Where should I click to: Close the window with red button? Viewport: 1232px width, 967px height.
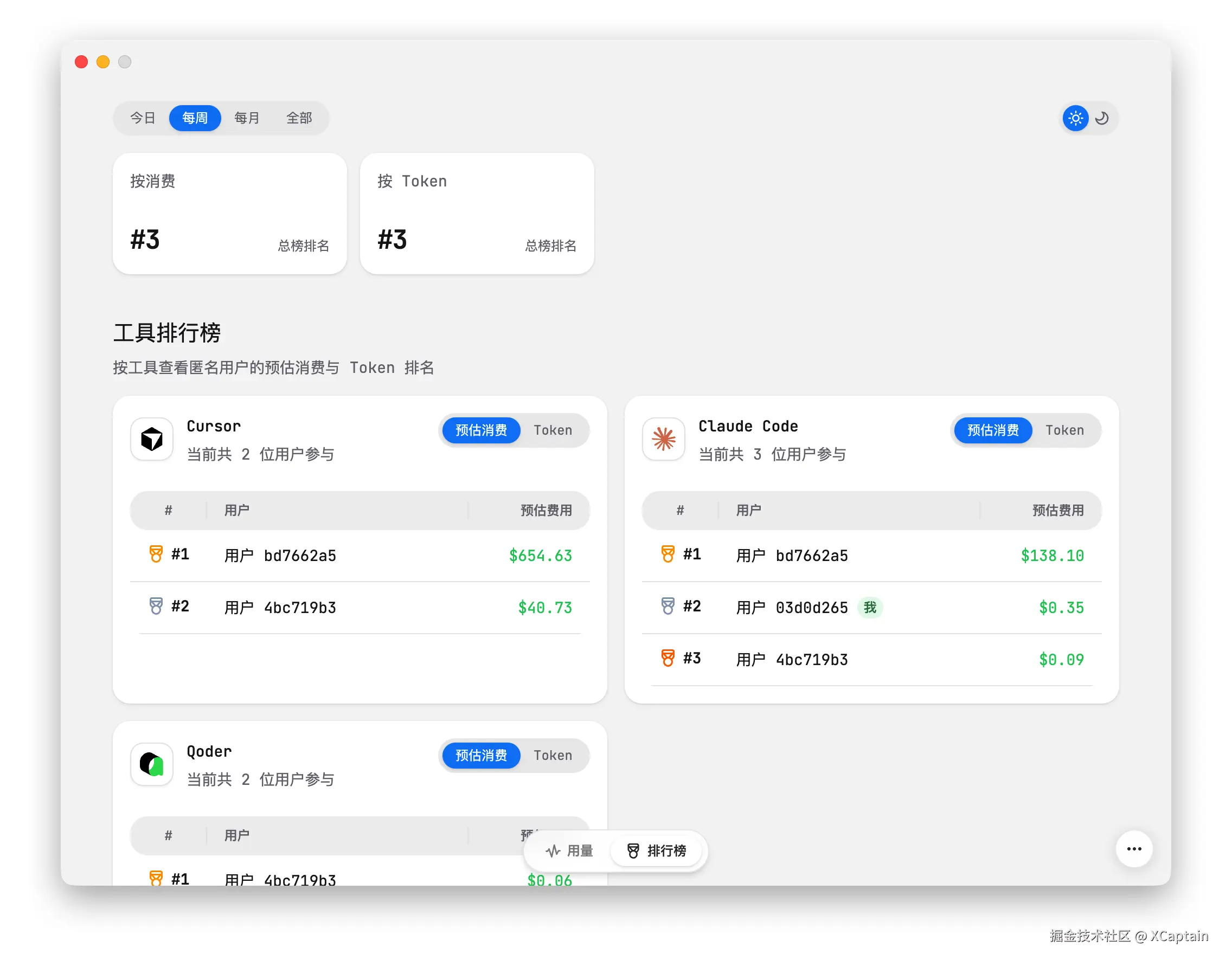[81, 61]
